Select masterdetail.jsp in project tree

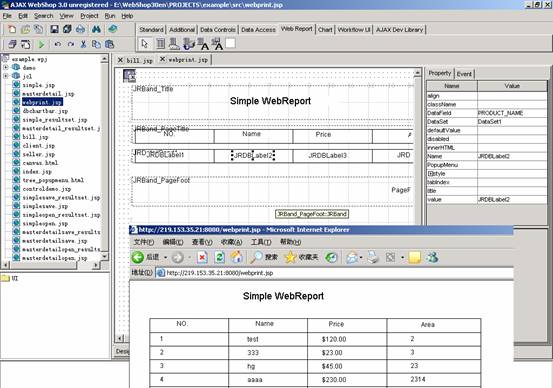click(x=48, y=94)
